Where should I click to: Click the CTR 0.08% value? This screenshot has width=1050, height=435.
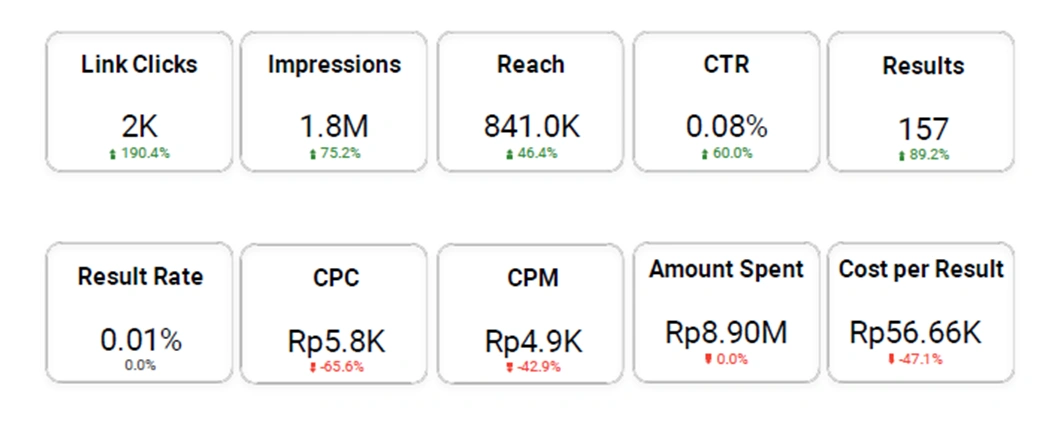click(727, 126)
